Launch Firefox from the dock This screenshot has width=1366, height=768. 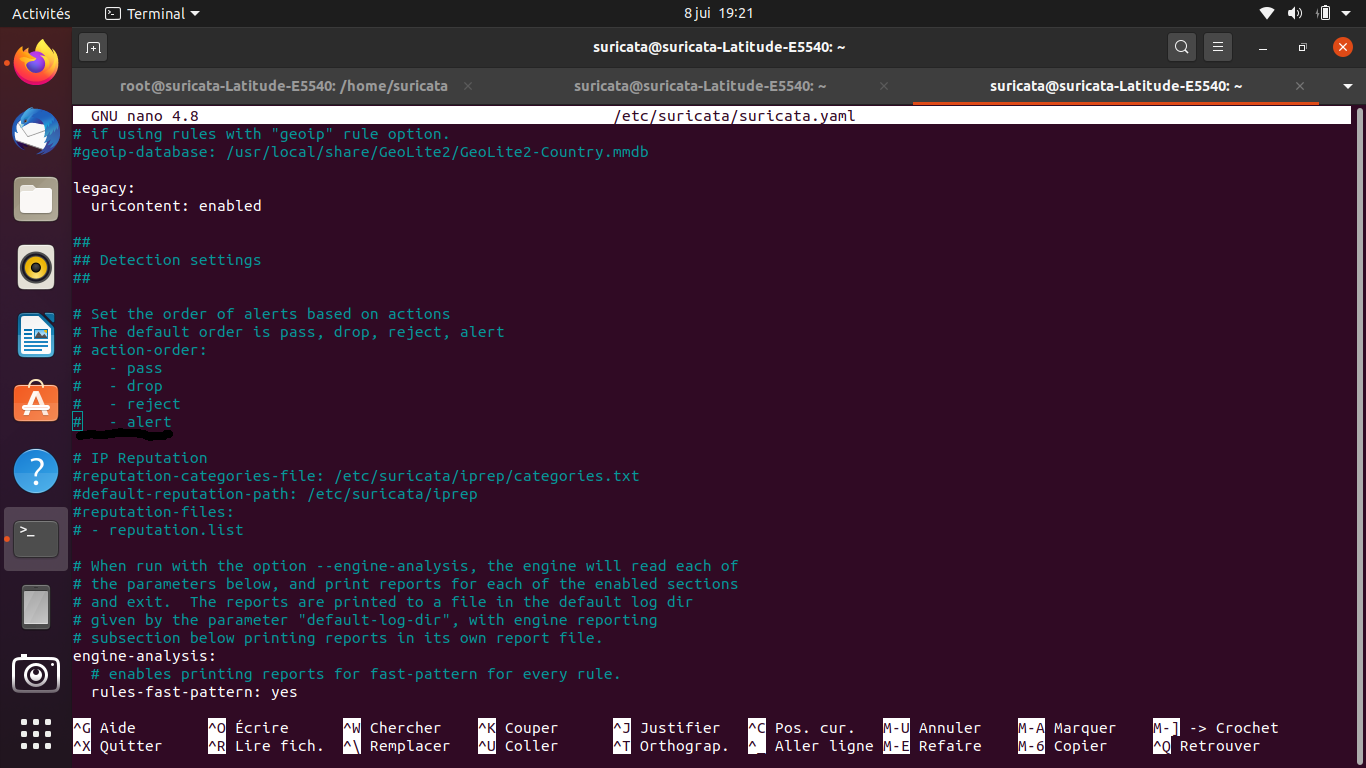click(x=36, y=63)
